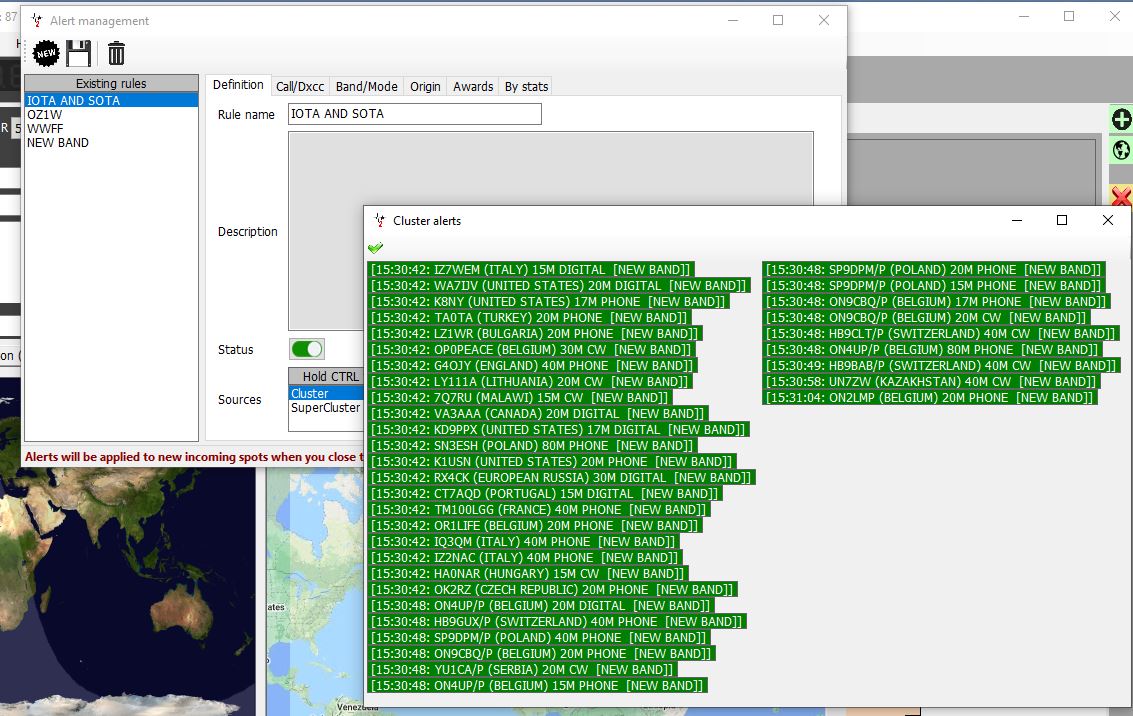
Task: Select the WWFF rule
Action: coord(111,129)
